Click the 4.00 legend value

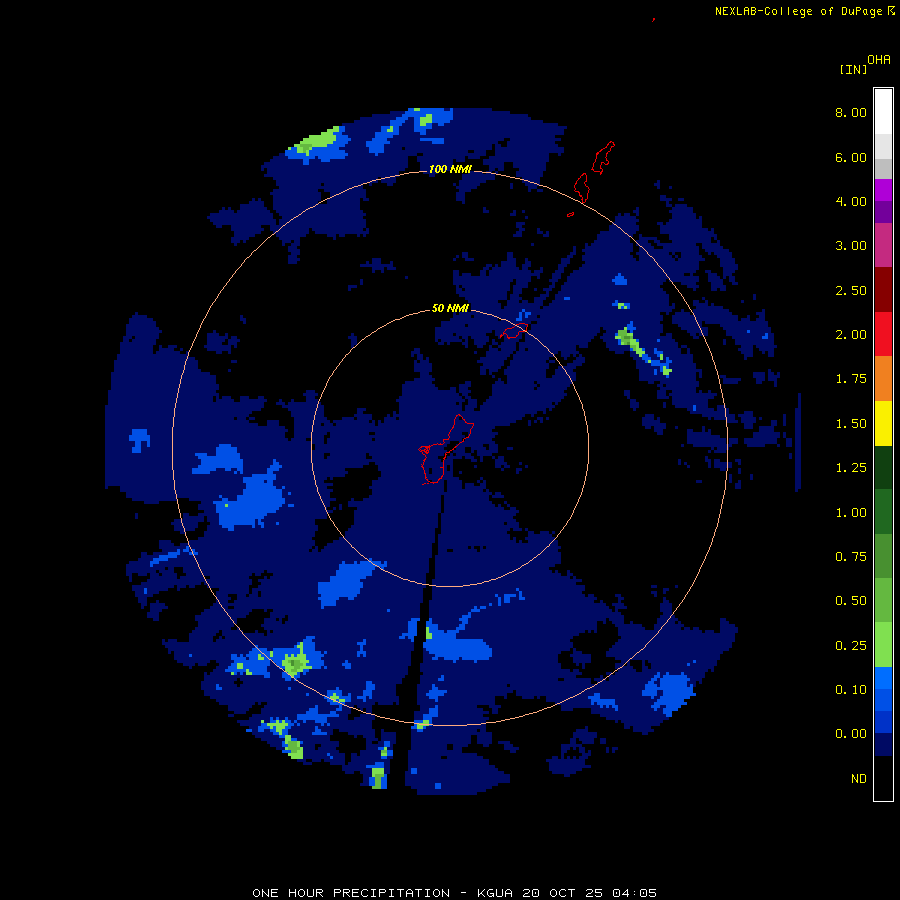click(x=851, y=201)
